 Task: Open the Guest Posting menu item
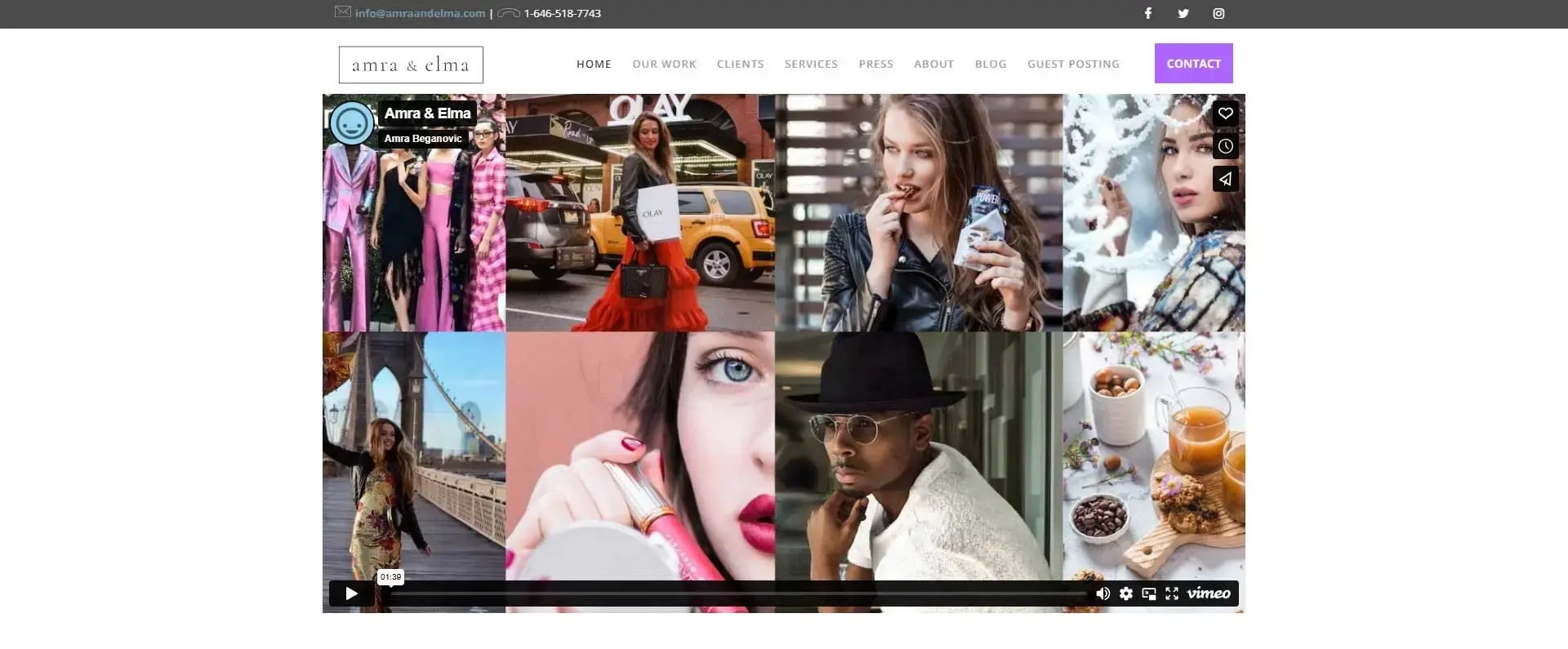[1073, 64]
